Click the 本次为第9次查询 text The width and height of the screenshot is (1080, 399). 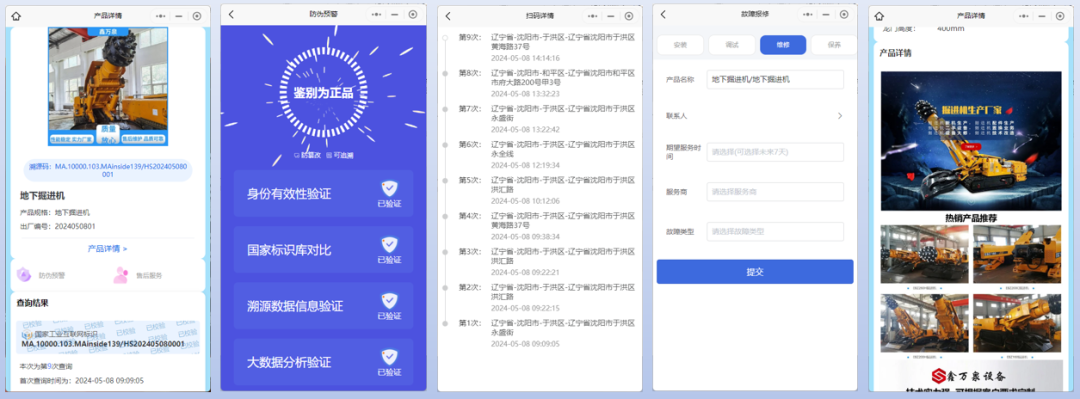pyautogui.click(x=47, y=367)
